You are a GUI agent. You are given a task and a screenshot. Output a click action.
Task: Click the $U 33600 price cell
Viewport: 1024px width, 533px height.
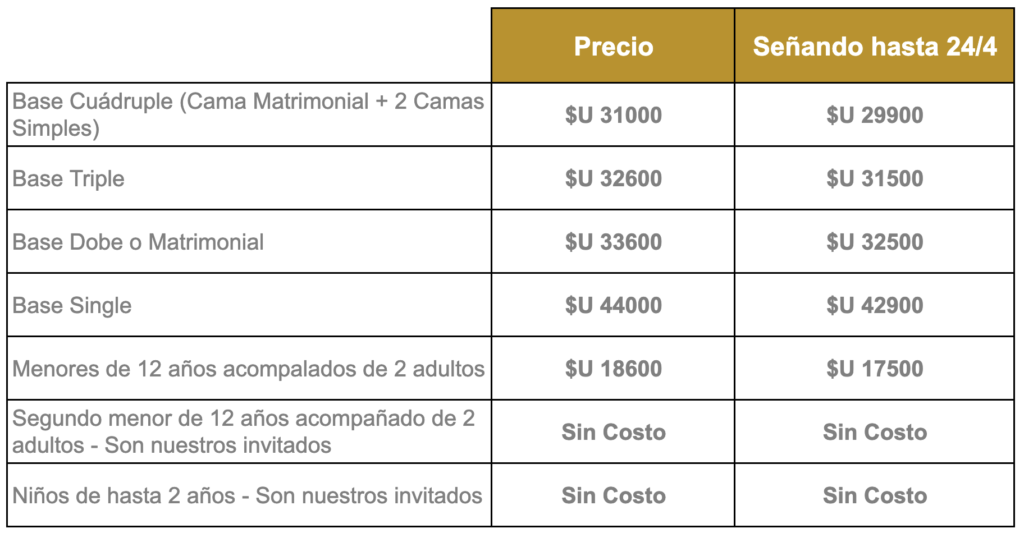[613, 242]
